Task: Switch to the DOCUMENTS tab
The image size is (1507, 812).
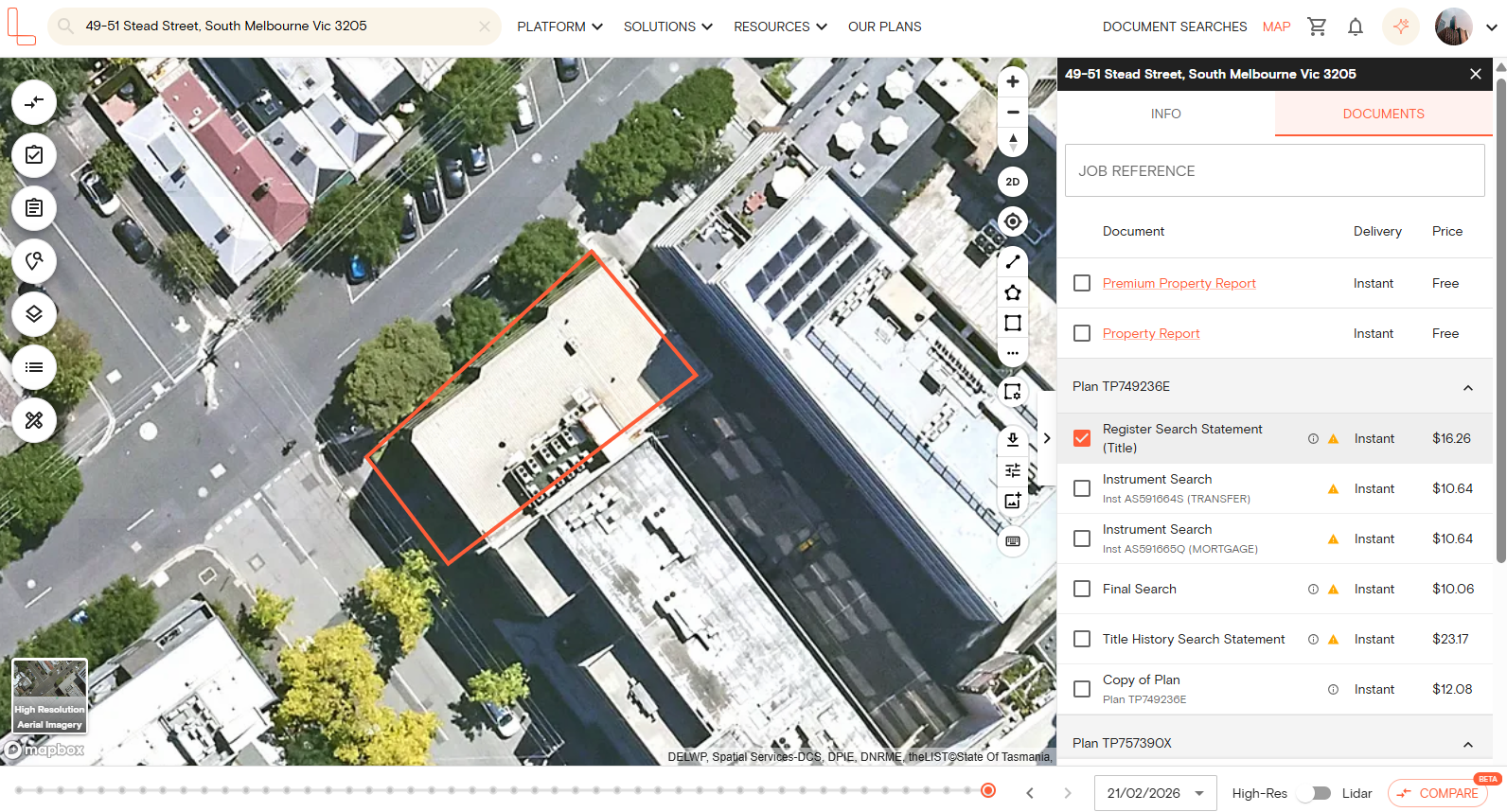Action: 1384,114
